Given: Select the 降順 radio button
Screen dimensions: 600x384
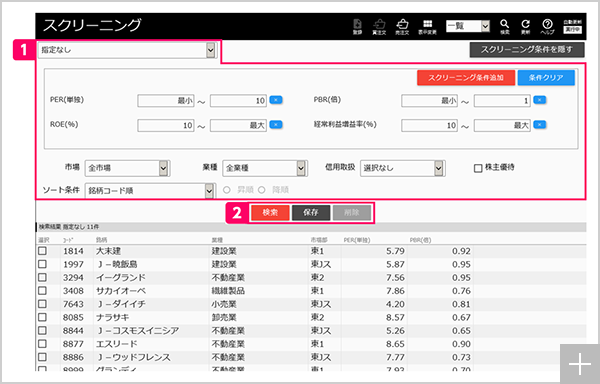Looking at the screenshot, I should click(x=262, y=190).
